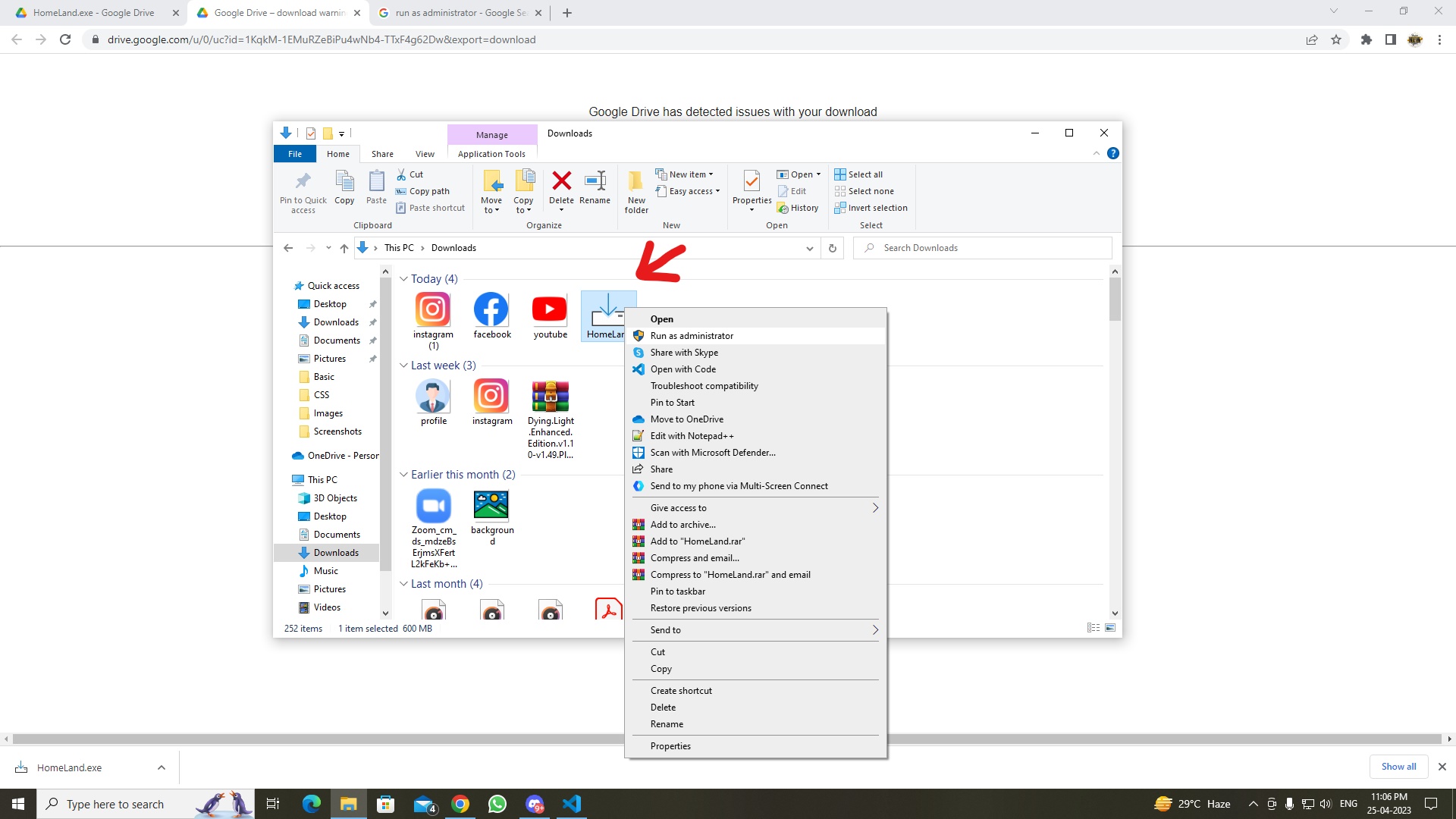Screen dimensions: 1456x819
Task: Open 3D Objects in navigation pane
Action: (x=335, y=498)
